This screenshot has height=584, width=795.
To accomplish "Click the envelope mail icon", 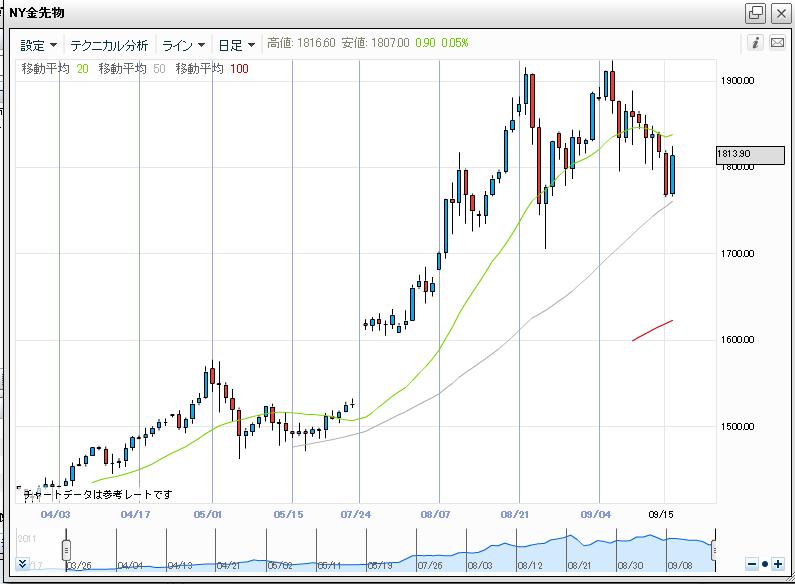I will pyautogui.click(x=777, y=43).
